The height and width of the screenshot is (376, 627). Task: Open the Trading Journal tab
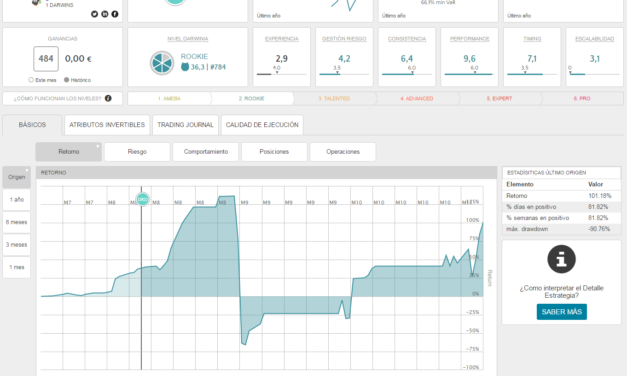pos(186,125)
